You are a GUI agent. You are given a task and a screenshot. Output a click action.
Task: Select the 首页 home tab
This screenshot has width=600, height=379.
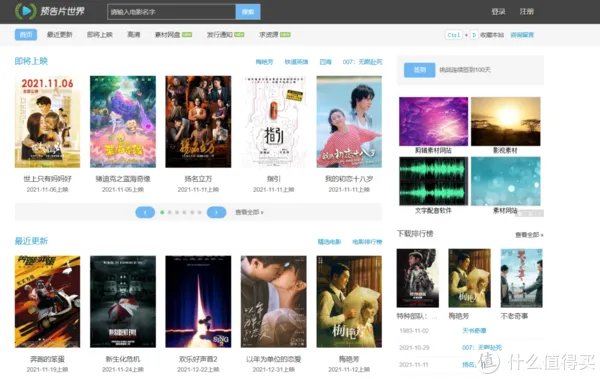click(26, 34)
